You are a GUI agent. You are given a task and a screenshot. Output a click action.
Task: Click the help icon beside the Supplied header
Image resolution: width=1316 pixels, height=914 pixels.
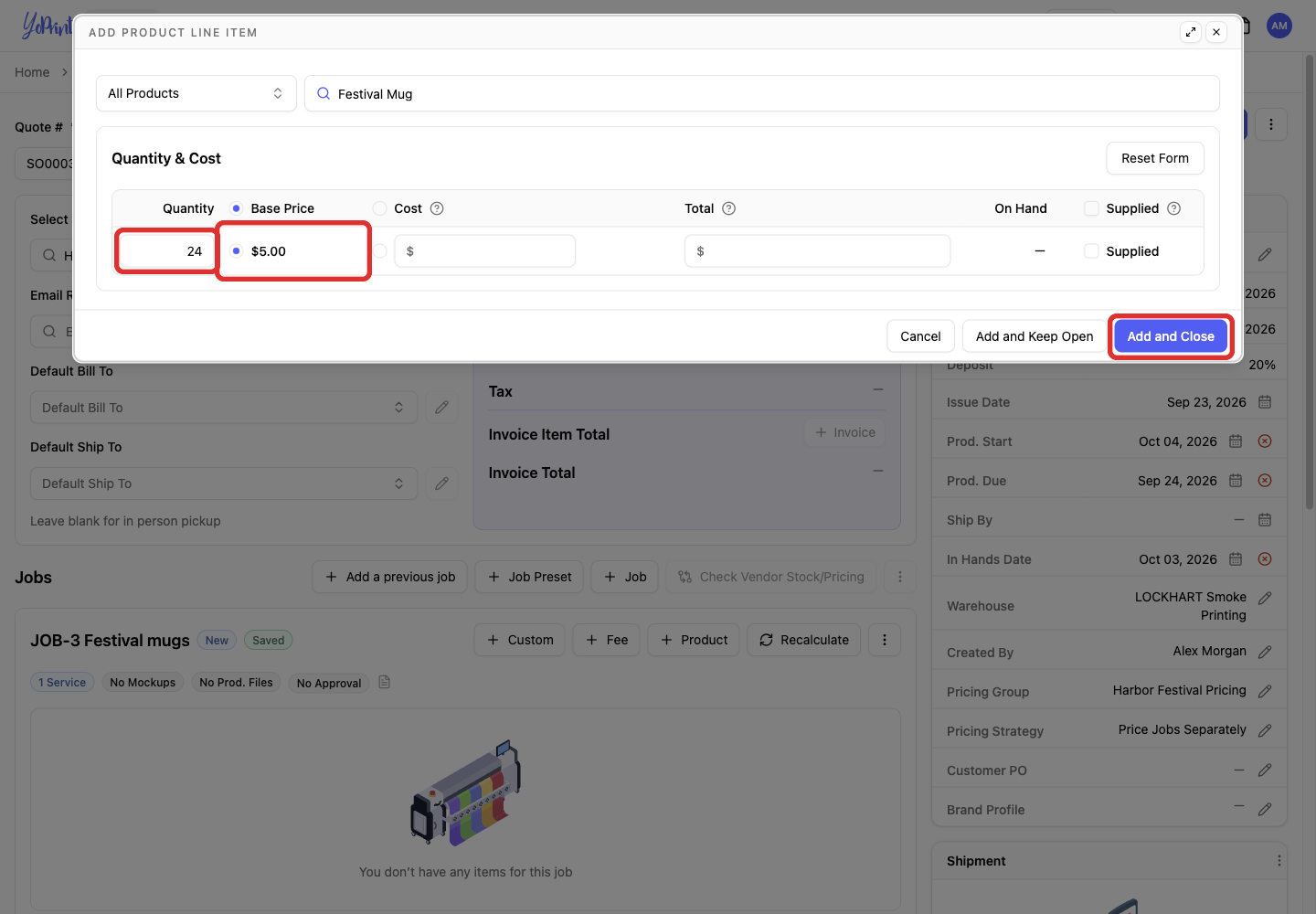pyautogui.click(x=1174, y=208)
